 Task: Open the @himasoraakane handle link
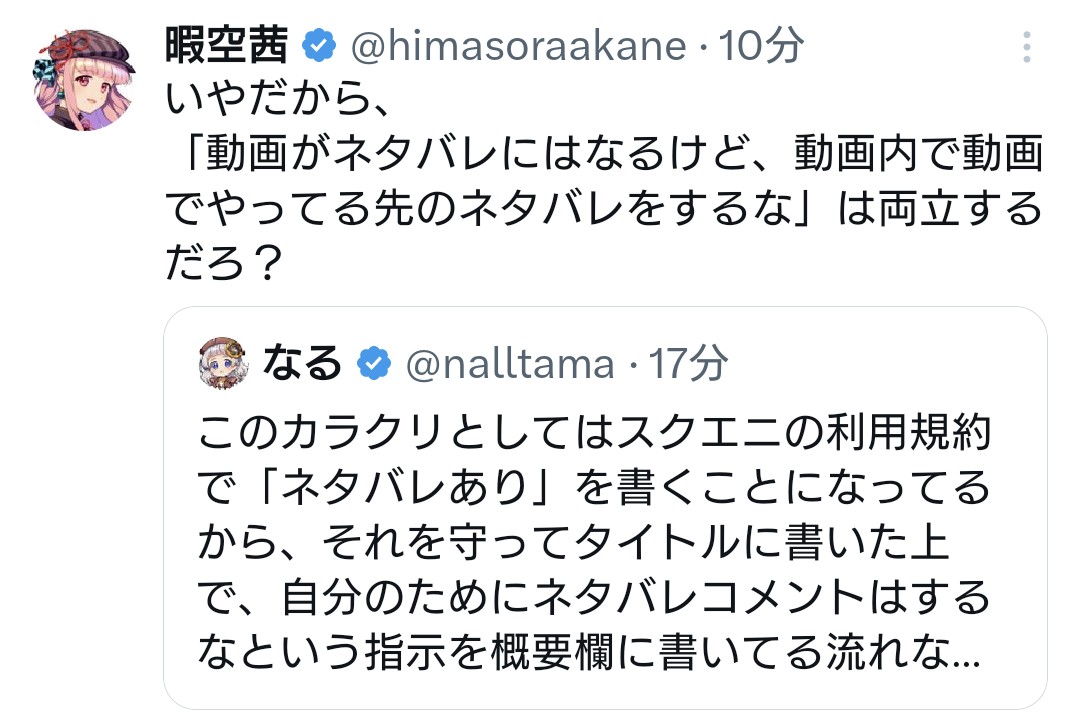pyautogui.click(x=516, y=46)
